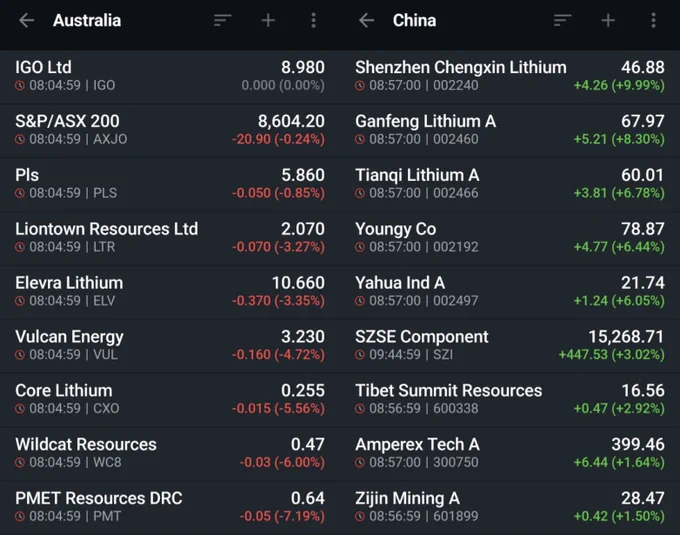Image resolution: width=680 pixels, height=535 pixels.
Task: Click the 10.660 Elevra price
Action: point(298,283)
